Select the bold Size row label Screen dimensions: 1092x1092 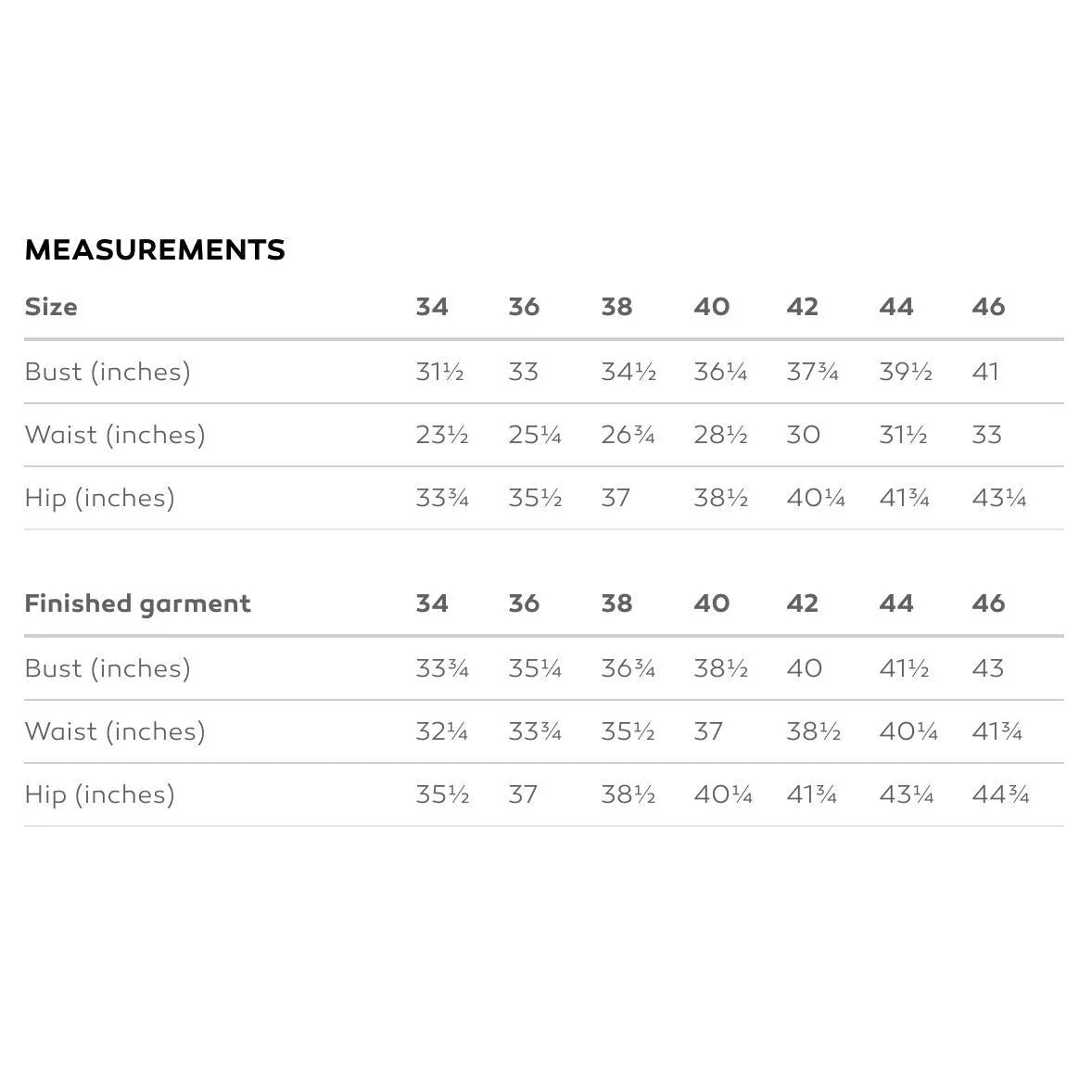51,307
